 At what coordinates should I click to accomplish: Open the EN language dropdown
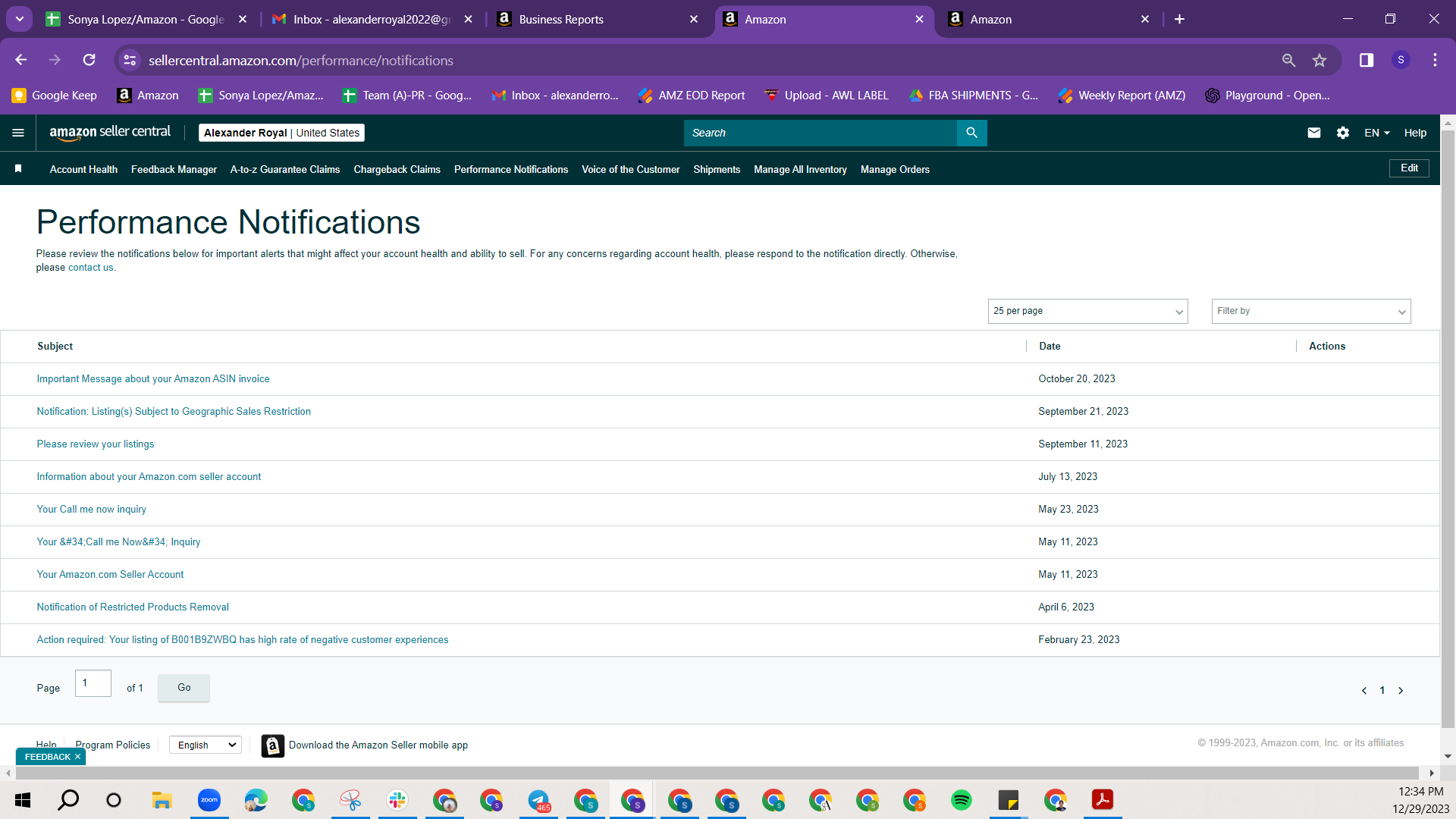click(x=1376, y=133)
